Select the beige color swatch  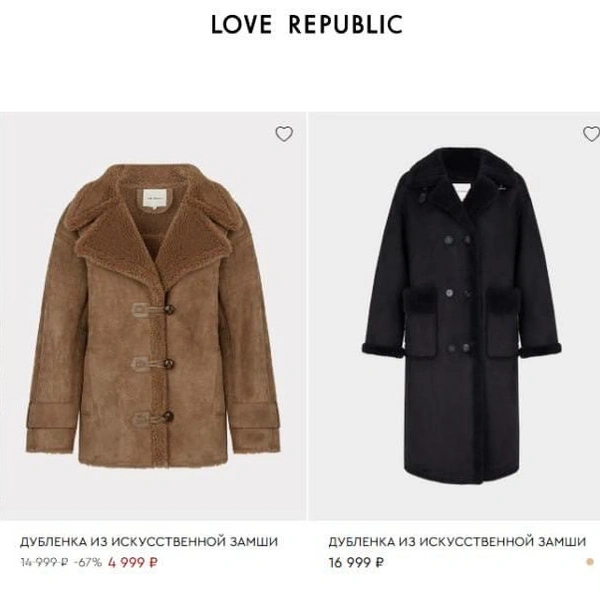(x=590, y=562)
